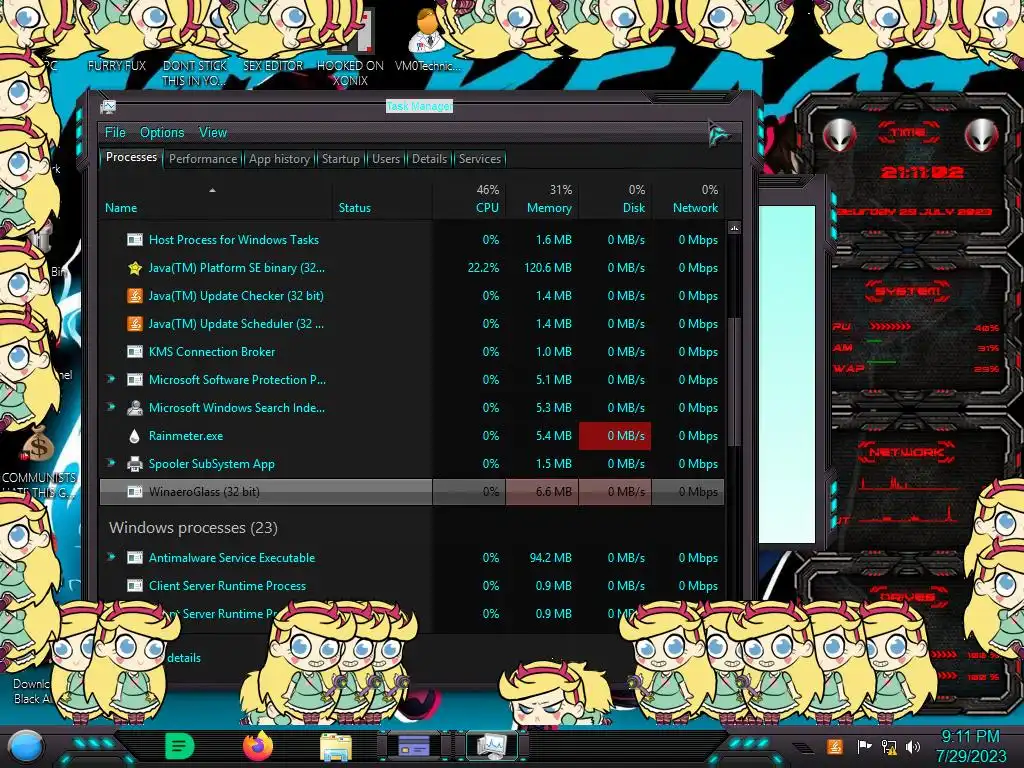Open the VM0Technic desktop shortcut

(428, 40)
